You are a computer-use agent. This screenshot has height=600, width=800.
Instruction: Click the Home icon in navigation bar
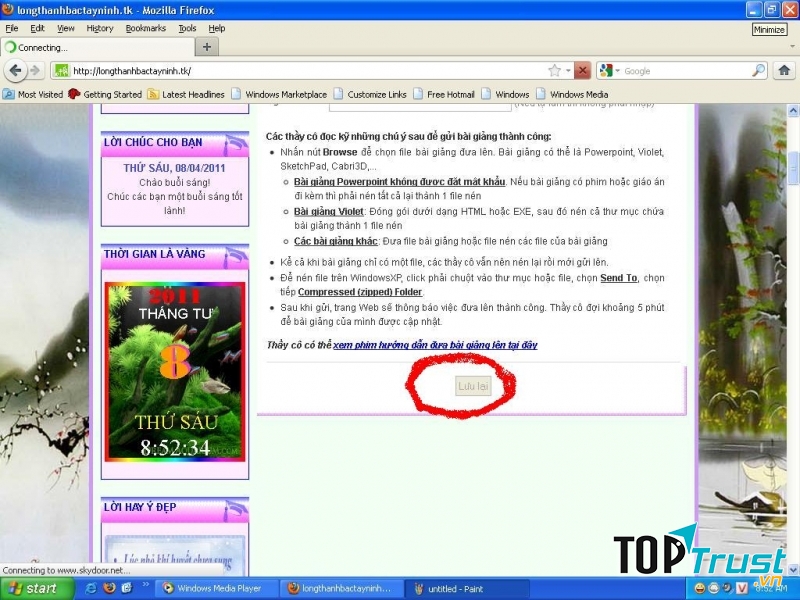coord(785,71)
